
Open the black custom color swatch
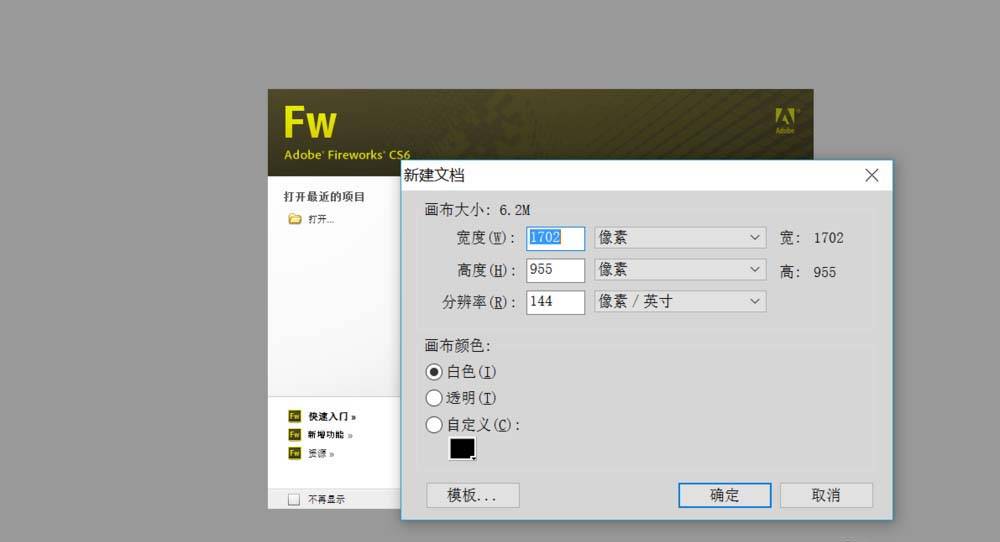(x=462, y=449)
